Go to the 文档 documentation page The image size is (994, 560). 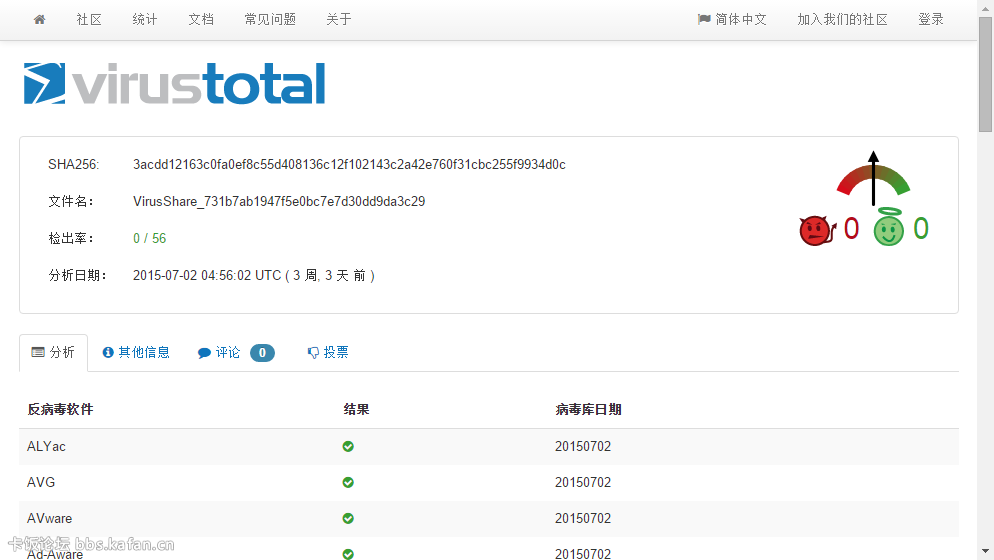[x=201, y=19]
